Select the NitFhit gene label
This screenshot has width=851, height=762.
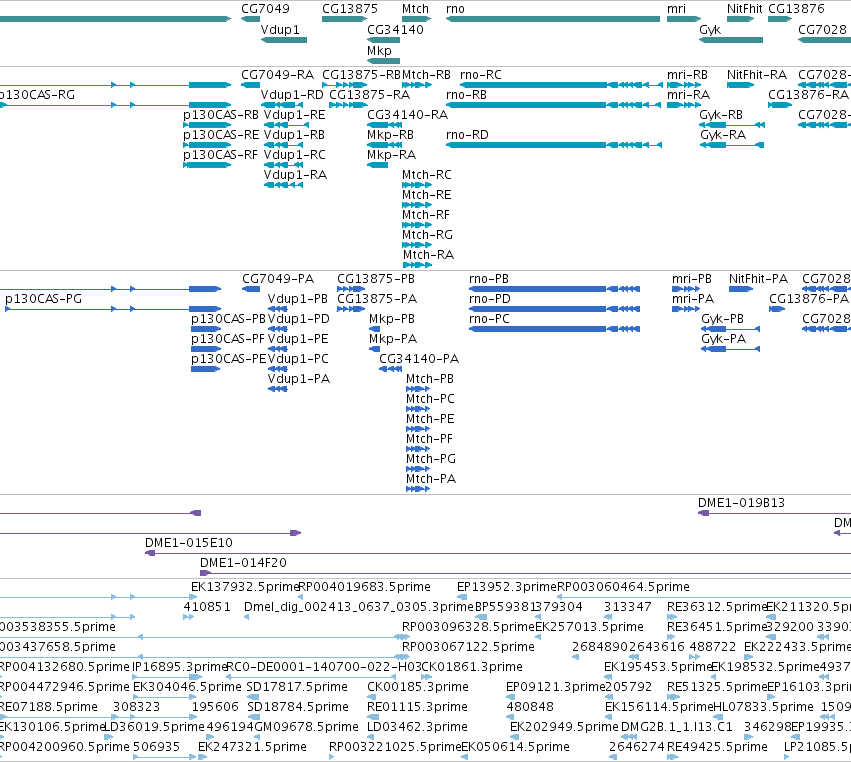click(x=745, y=9)
